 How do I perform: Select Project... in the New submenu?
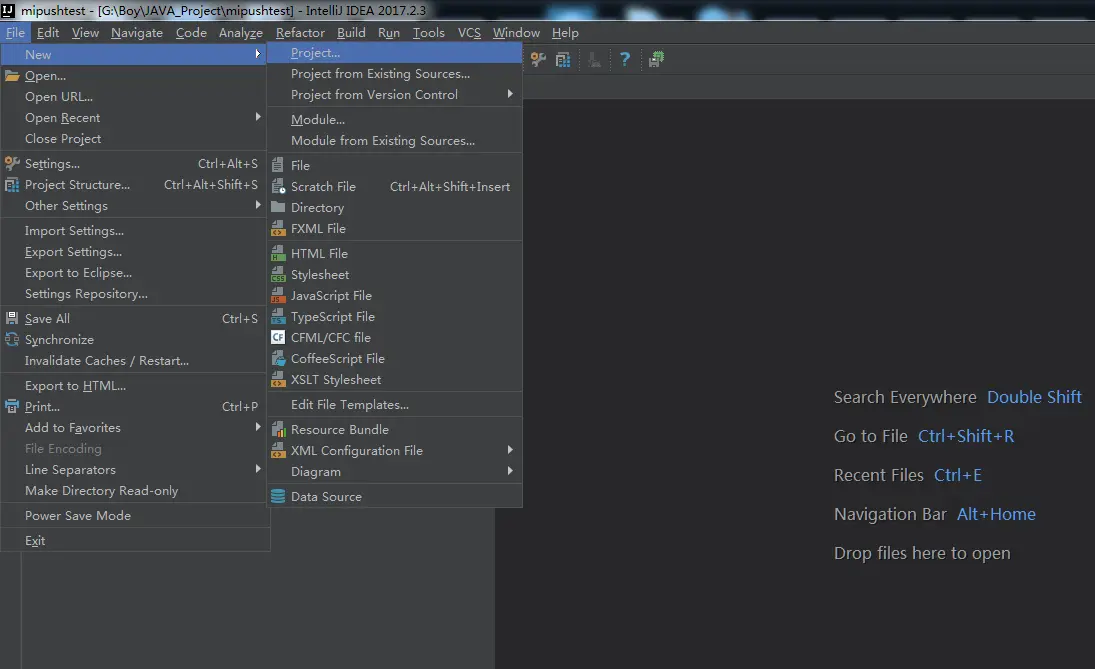pyautogui.click(x=395, y=52)
